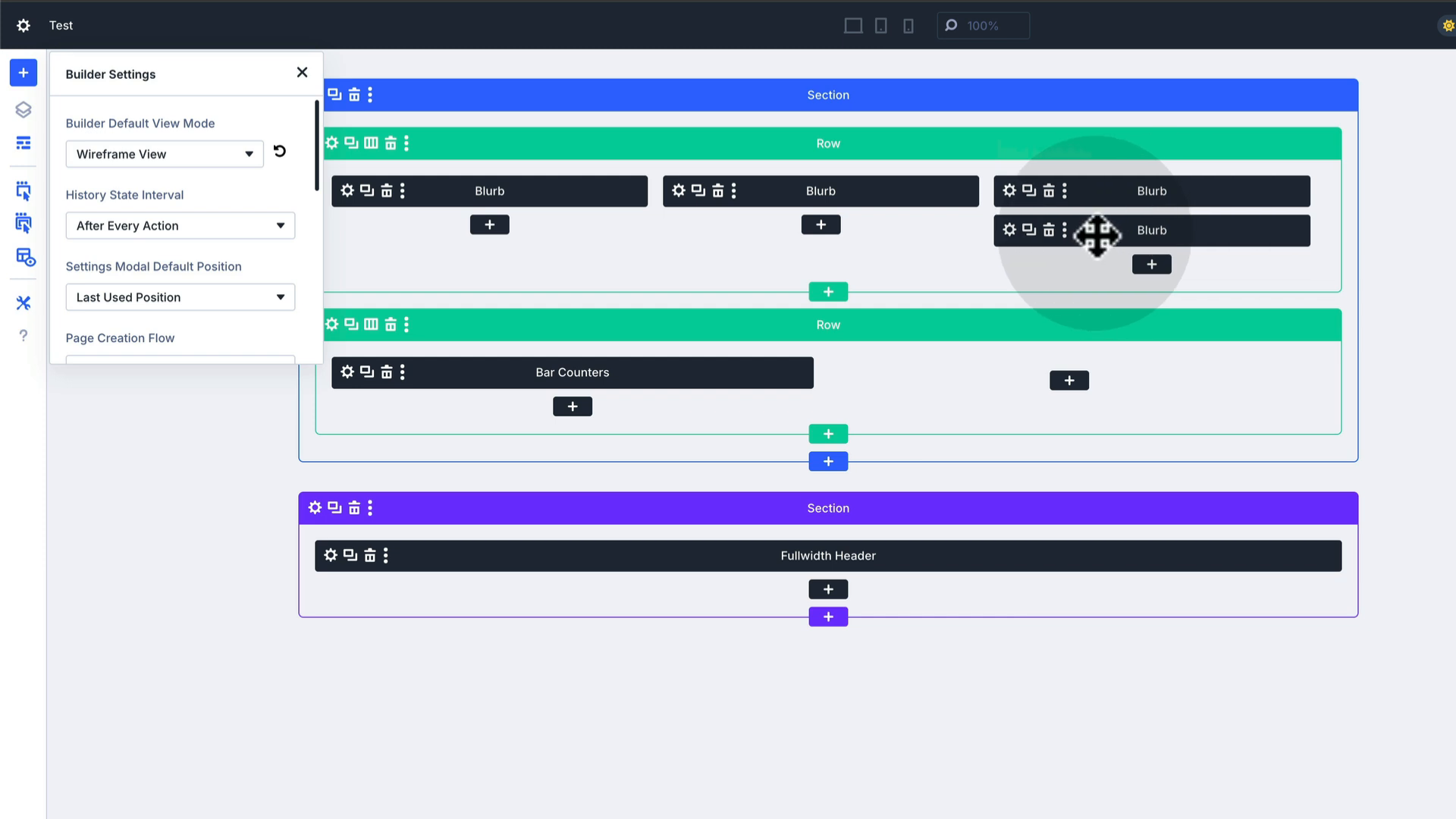This screenshot has width=1456, height=819.
Task: Reset Builder Default View Mode setting
Action: coord(280,151)
